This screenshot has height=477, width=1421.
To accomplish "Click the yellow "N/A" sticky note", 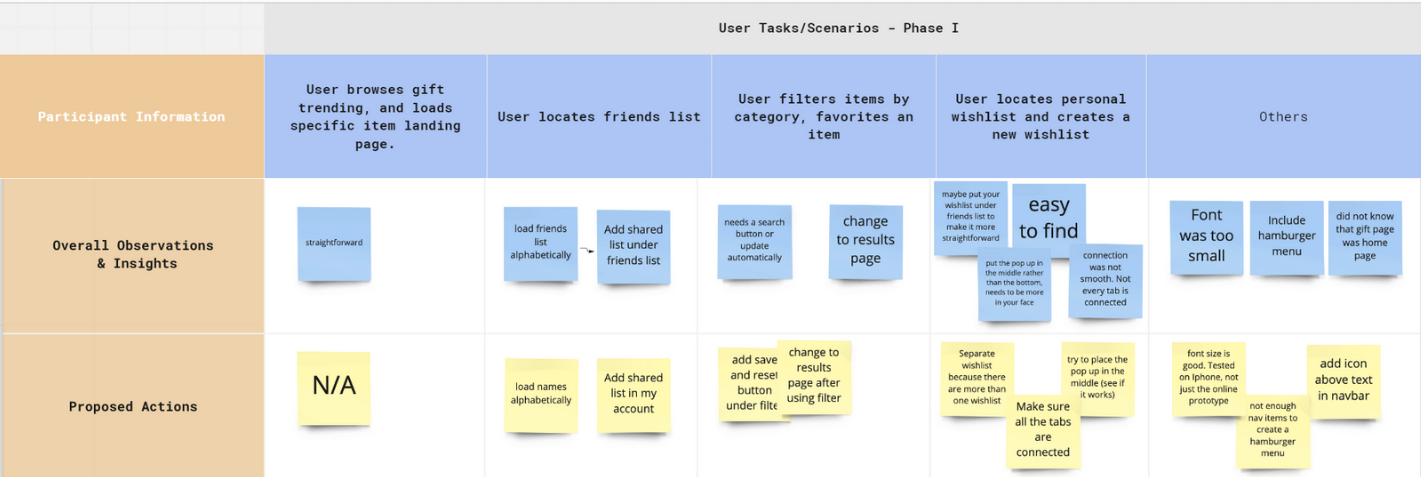I will (x=334, y=387).
